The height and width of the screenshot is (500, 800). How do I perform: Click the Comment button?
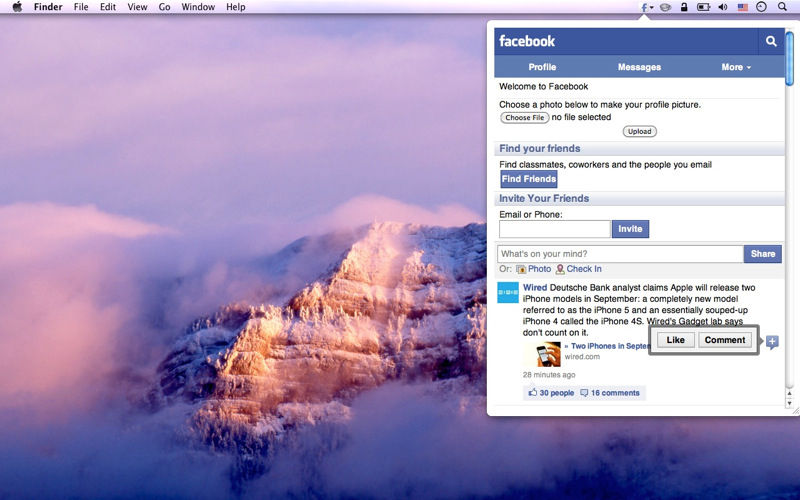tap(724, 340)
